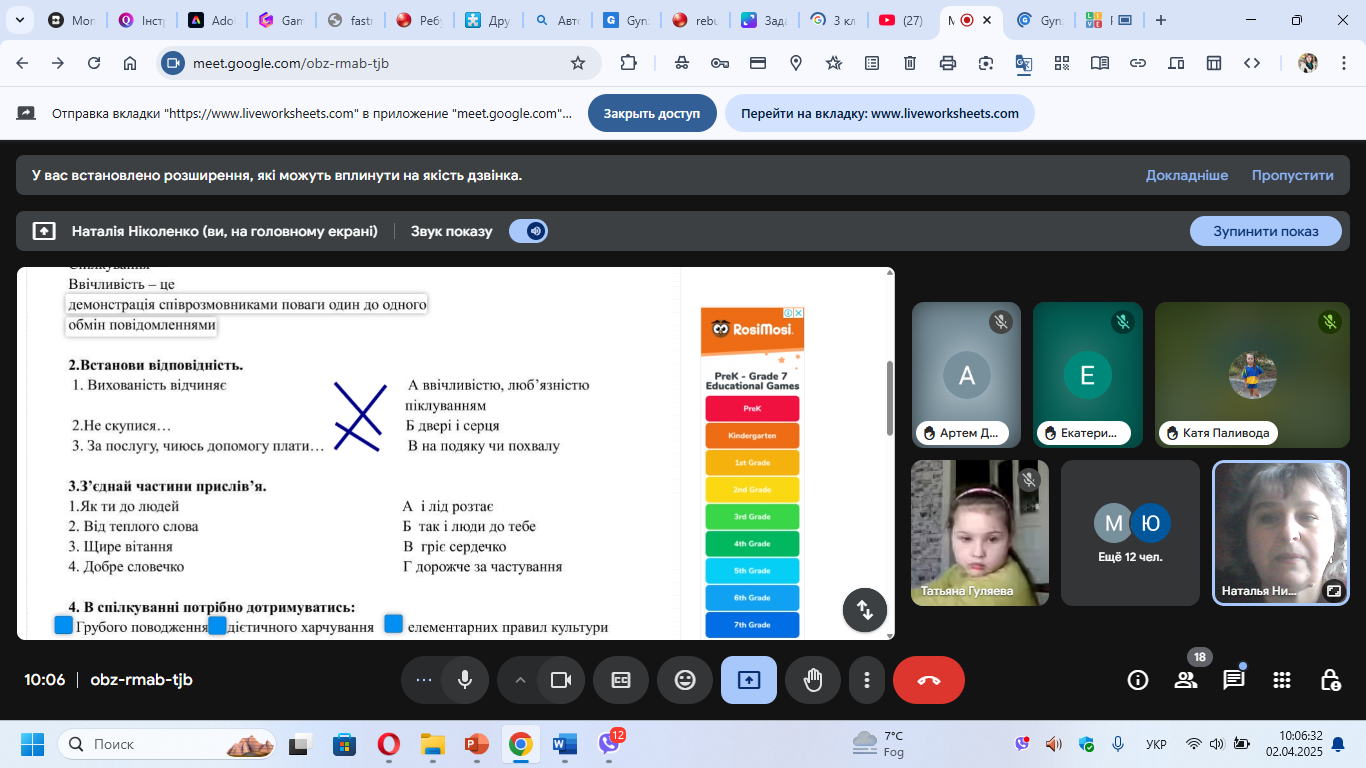Screen dimensions: 1366x768
Task: Click the address bar URL meet.google.com
Action: coord(291,63)
